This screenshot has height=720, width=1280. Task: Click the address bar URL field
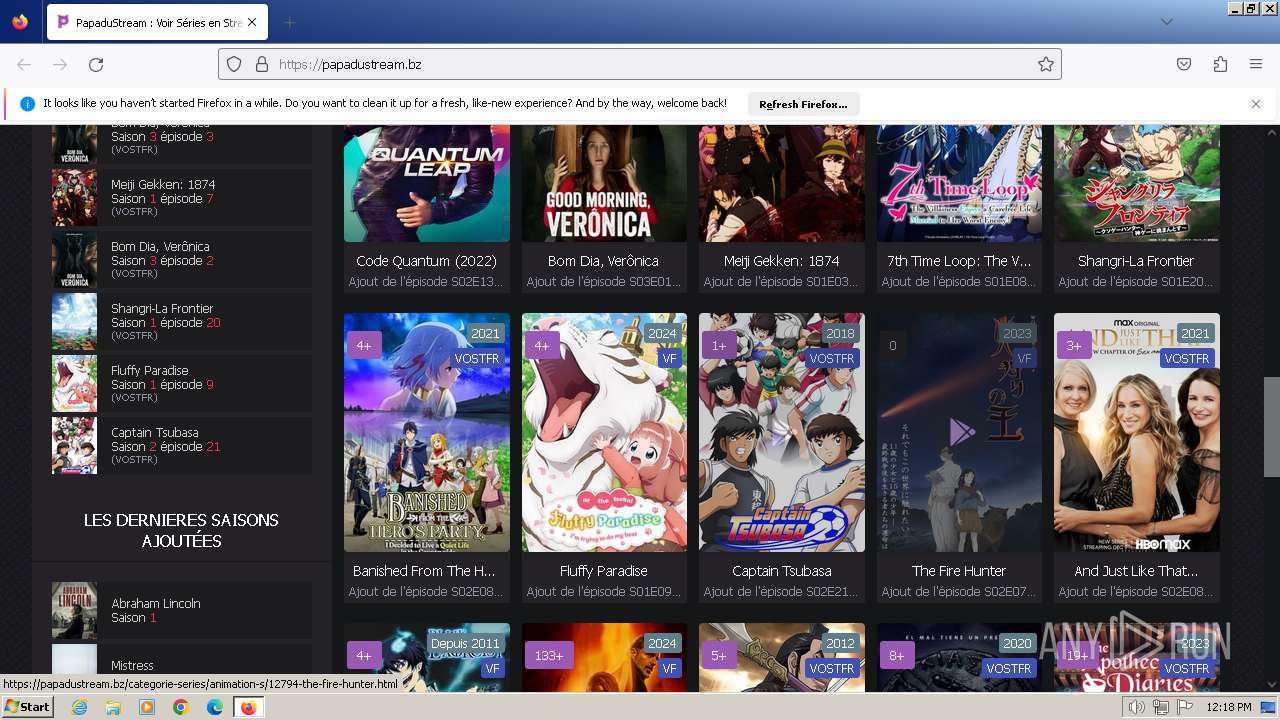640,64
